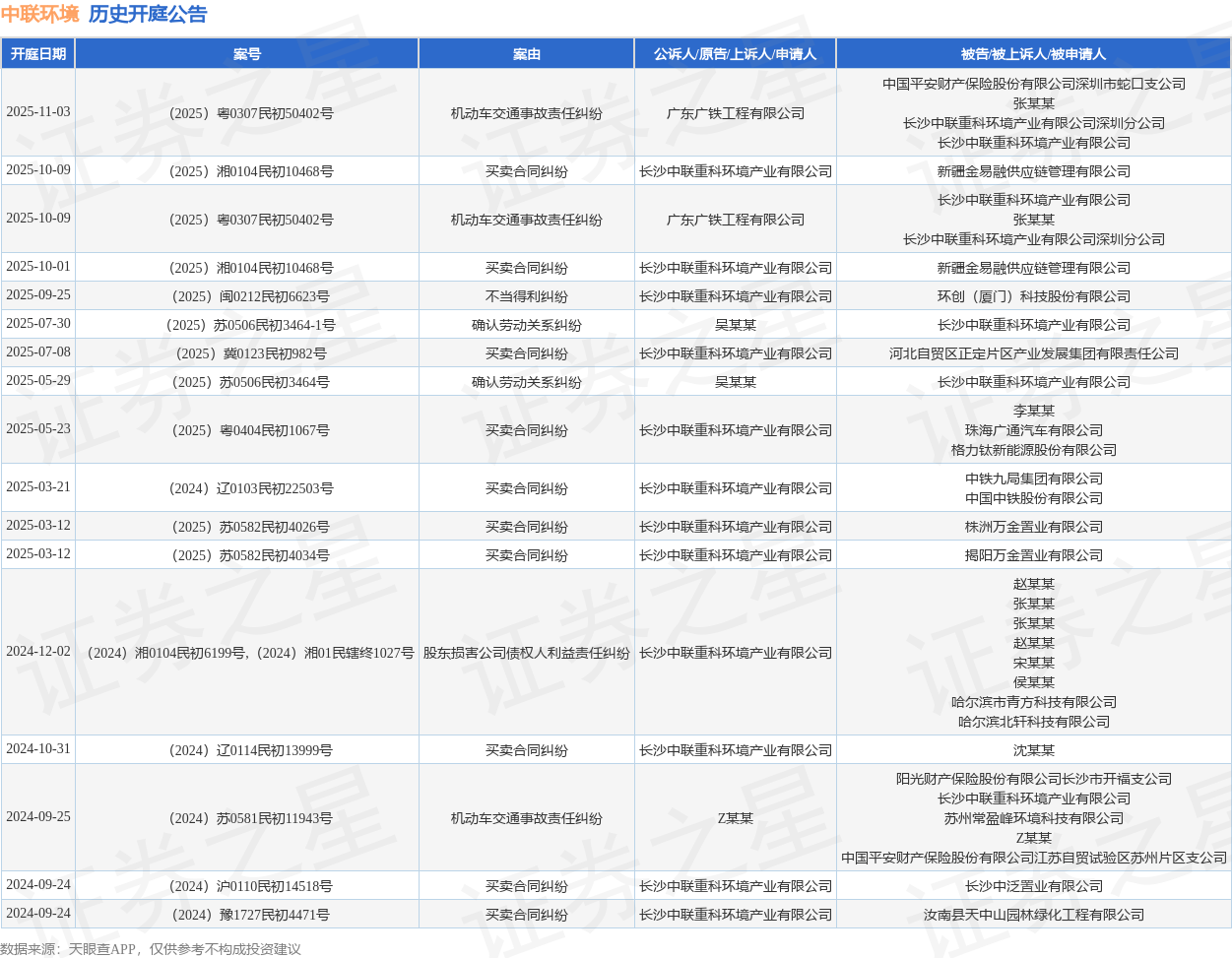Select the 案号 column header

tap(247, 54)
